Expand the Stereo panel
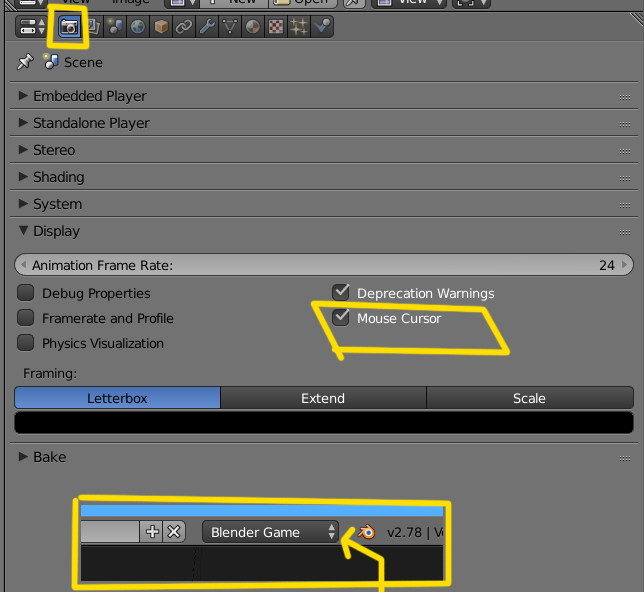Screen dimensions: 644x592 pyautogui.click(x=23, y=150)
